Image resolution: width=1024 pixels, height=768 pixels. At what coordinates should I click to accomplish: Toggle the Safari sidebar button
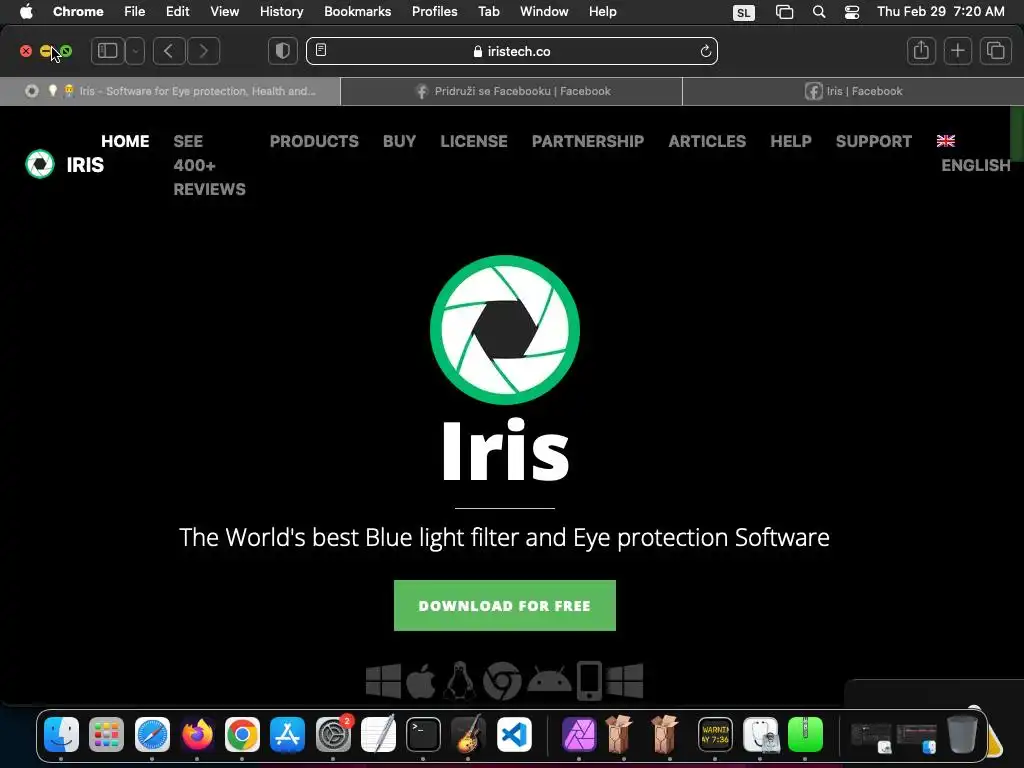(108, 51)
